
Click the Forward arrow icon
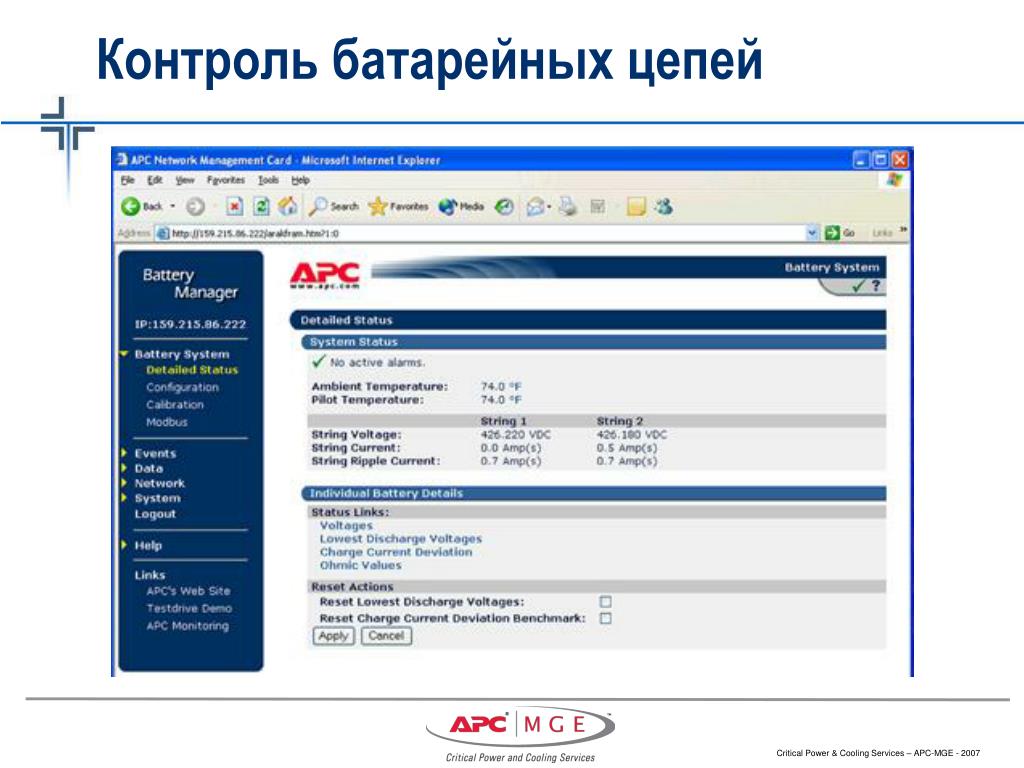(195, 207)
